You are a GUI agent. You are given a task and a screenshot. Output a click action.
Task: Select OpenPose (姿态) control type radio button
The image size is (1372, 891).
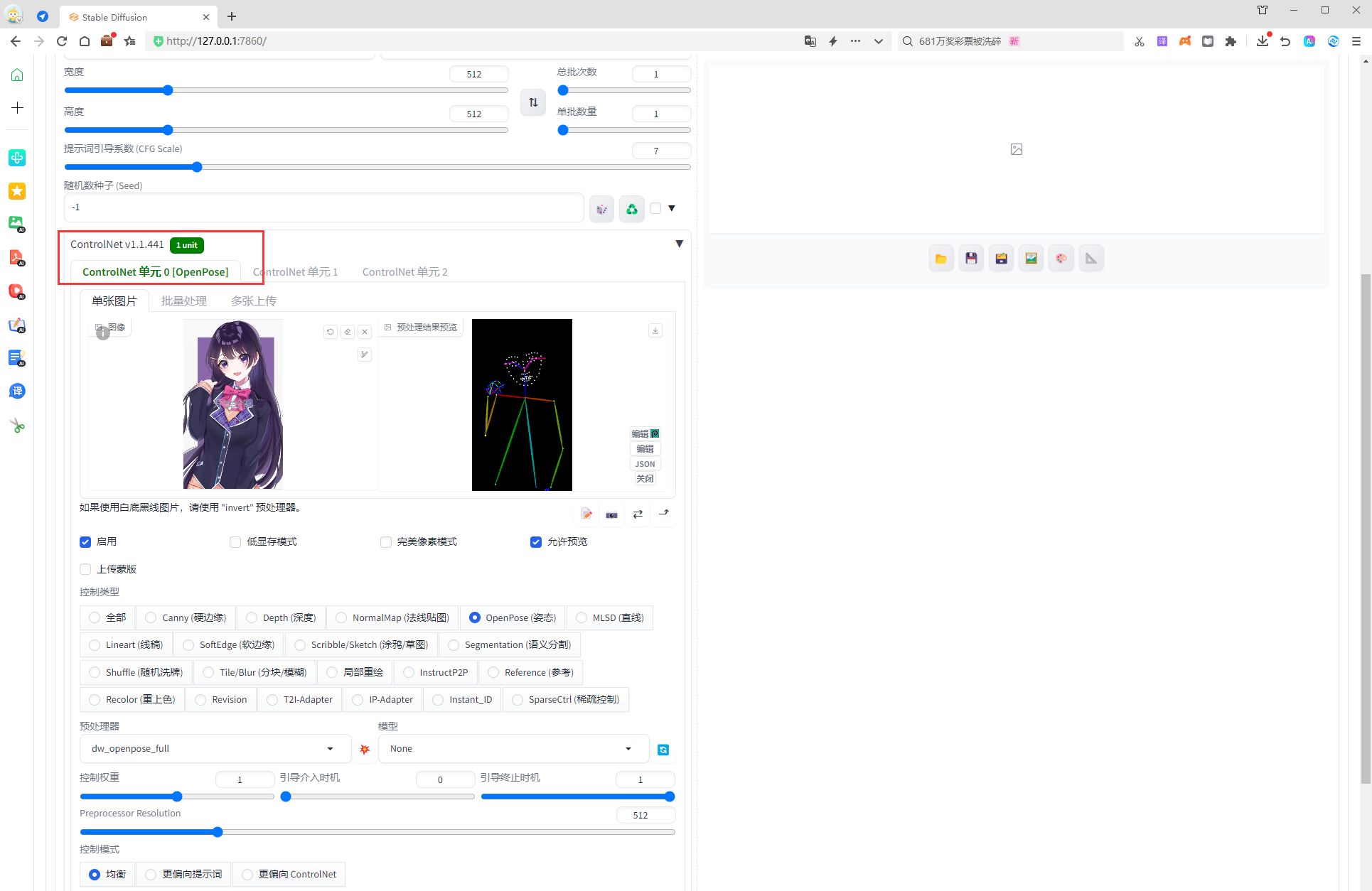click(473, 617)
